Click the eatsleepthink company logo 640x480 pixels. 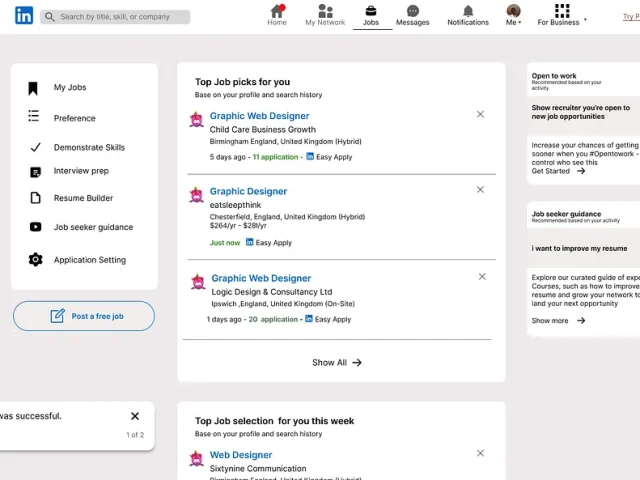click(196, 195)
